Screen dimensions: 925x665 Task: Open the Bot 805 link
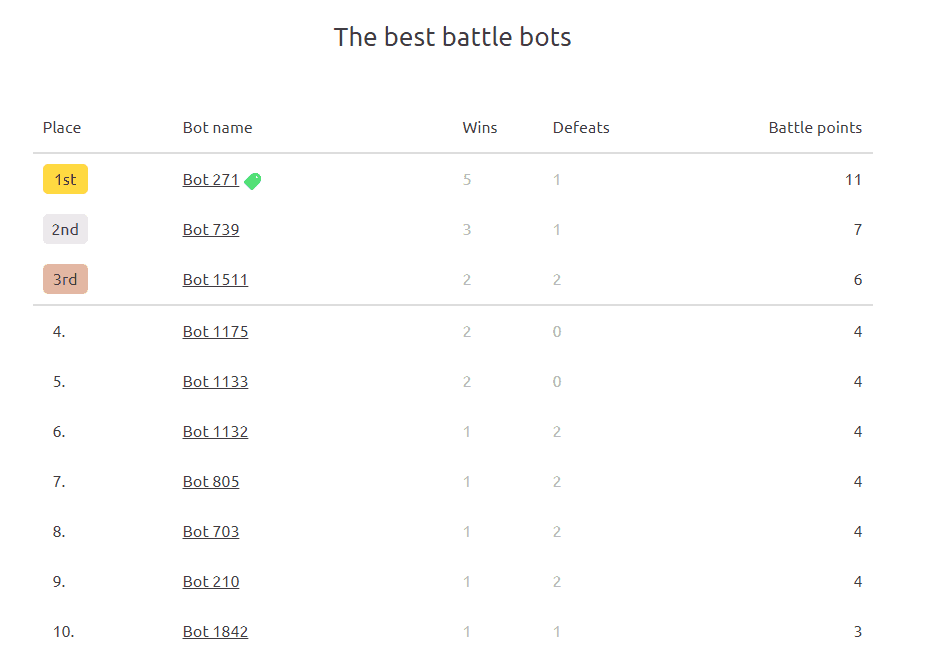click(210, 482)
